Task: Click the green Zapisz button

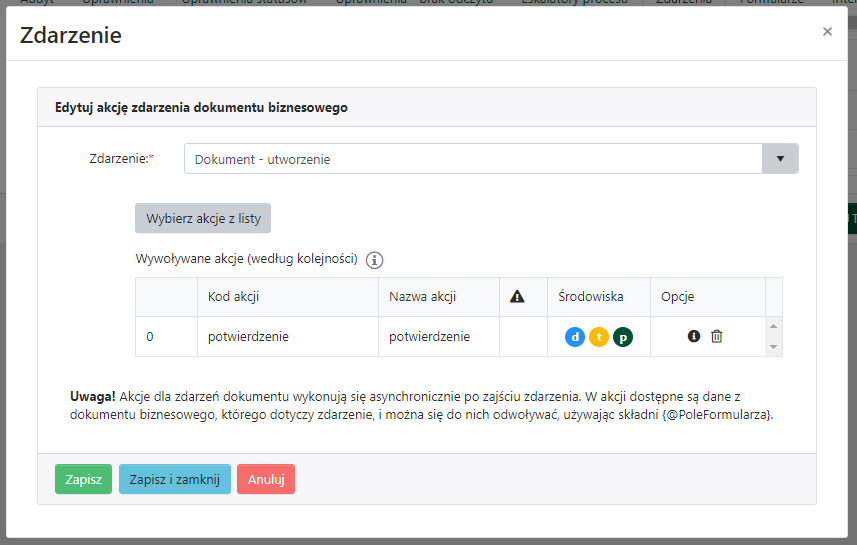Action: click(x=83, y=479)
